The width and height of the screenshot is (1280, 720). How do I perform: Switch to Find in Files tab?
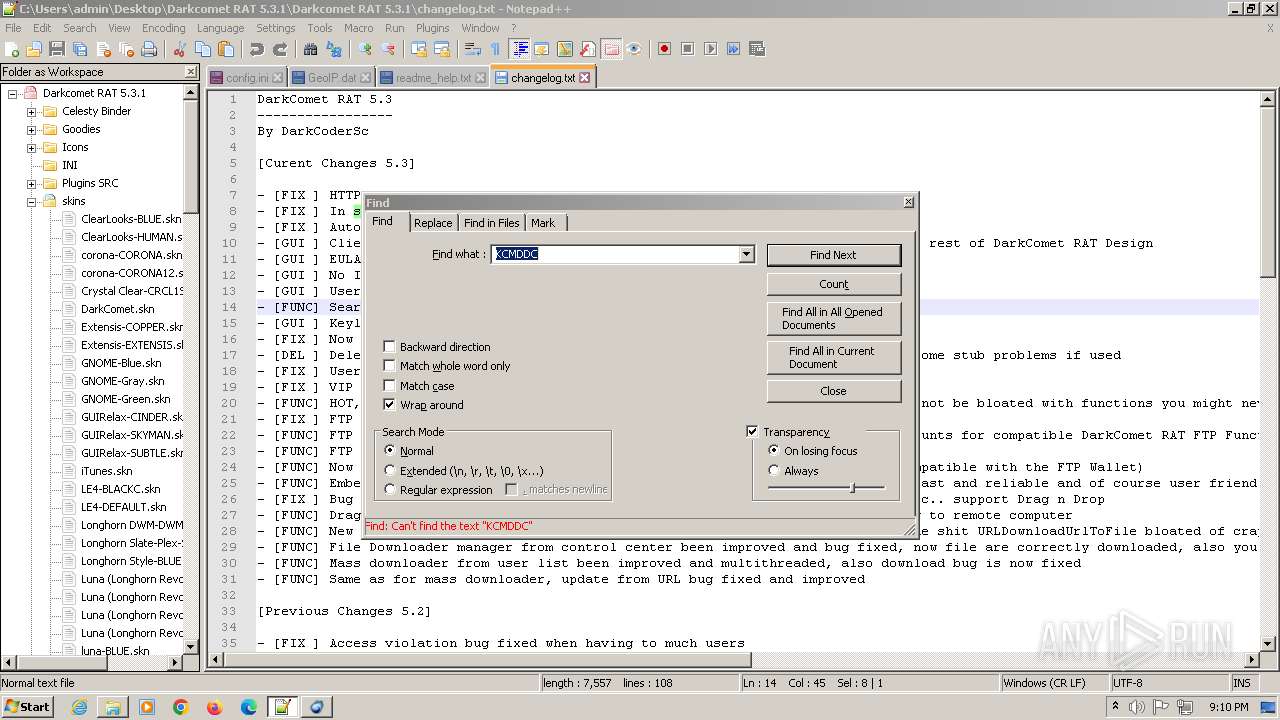(491, 223)
